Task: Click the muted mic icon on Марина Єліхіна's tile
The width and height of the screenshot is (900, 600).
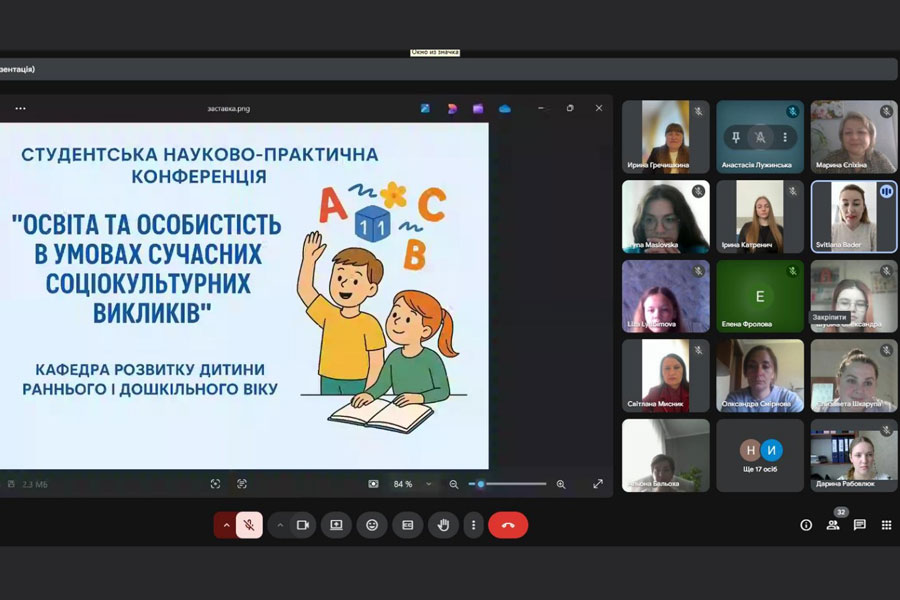Action: pyautogui.click(x=886, y=111)
